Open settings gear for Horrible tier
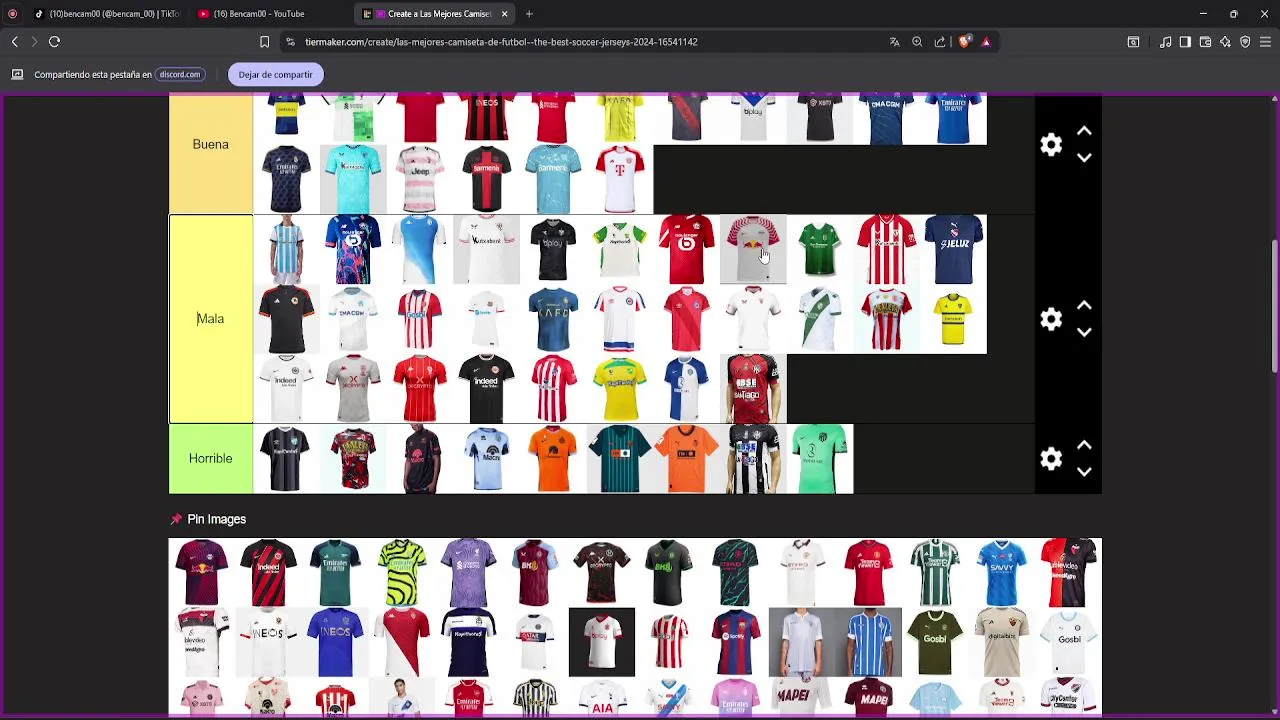Viewport: 1280px width, 720px height. click(1051, 459)
